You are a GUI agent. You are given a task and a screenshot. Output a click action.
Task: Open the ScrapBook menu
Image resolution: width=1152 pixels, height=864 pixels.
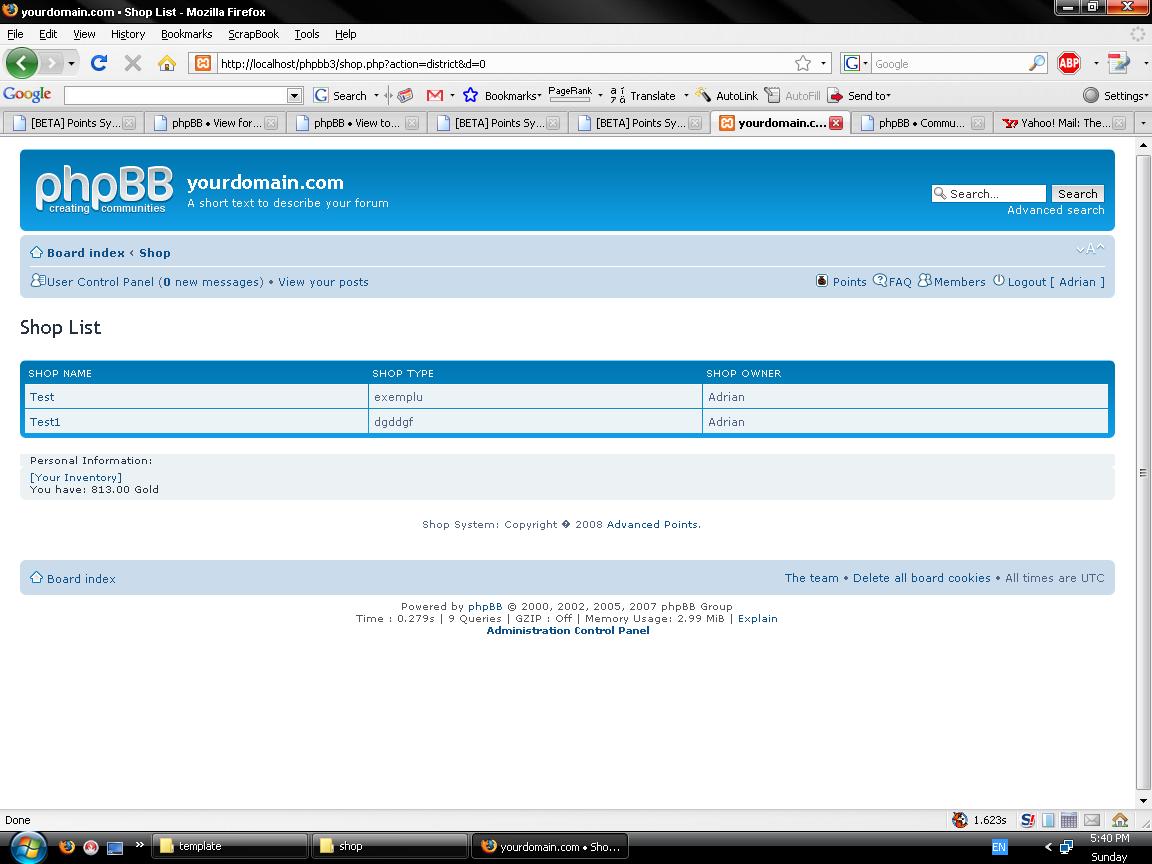click(x=253, y=34)
